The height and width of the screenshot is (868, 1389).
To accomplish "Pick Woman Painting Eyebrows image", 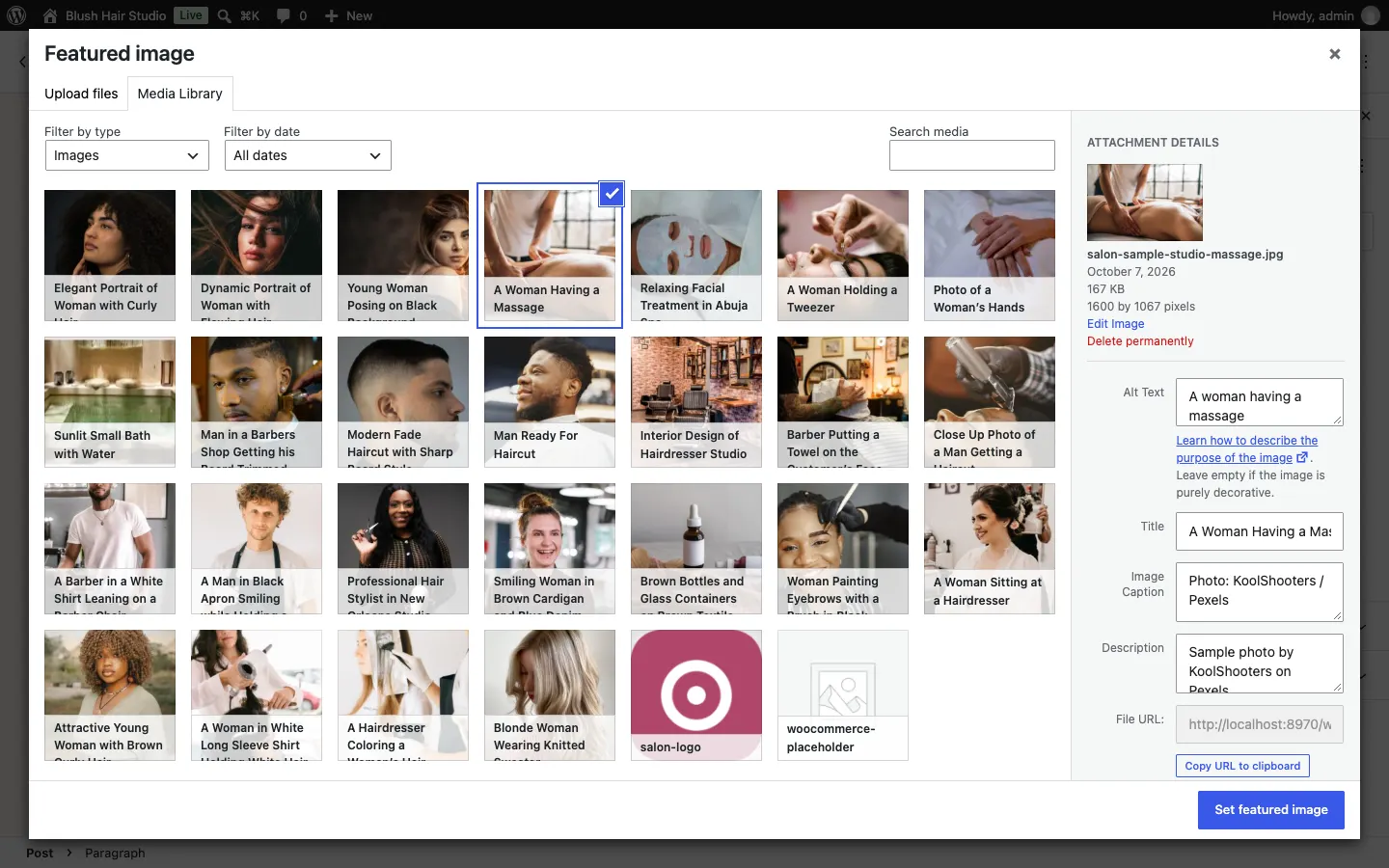I will (843, 549).
